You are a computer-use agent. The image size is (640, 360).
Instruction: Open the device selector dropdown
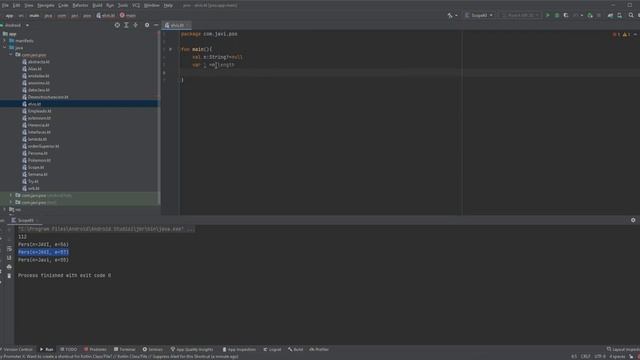pos(520,16)
